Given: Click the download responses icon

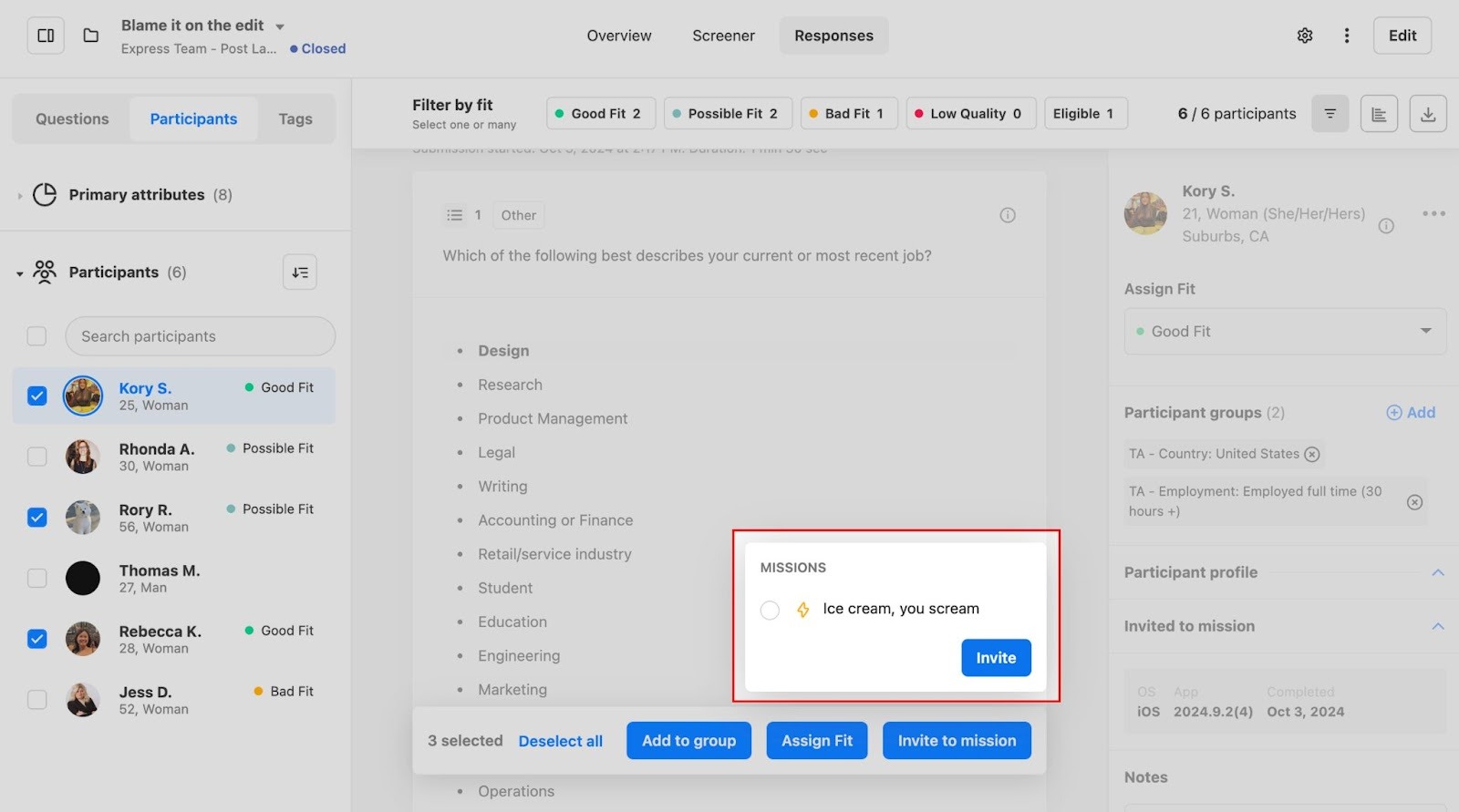Looking at the screenshot, I should click(x=1428, y=114).
